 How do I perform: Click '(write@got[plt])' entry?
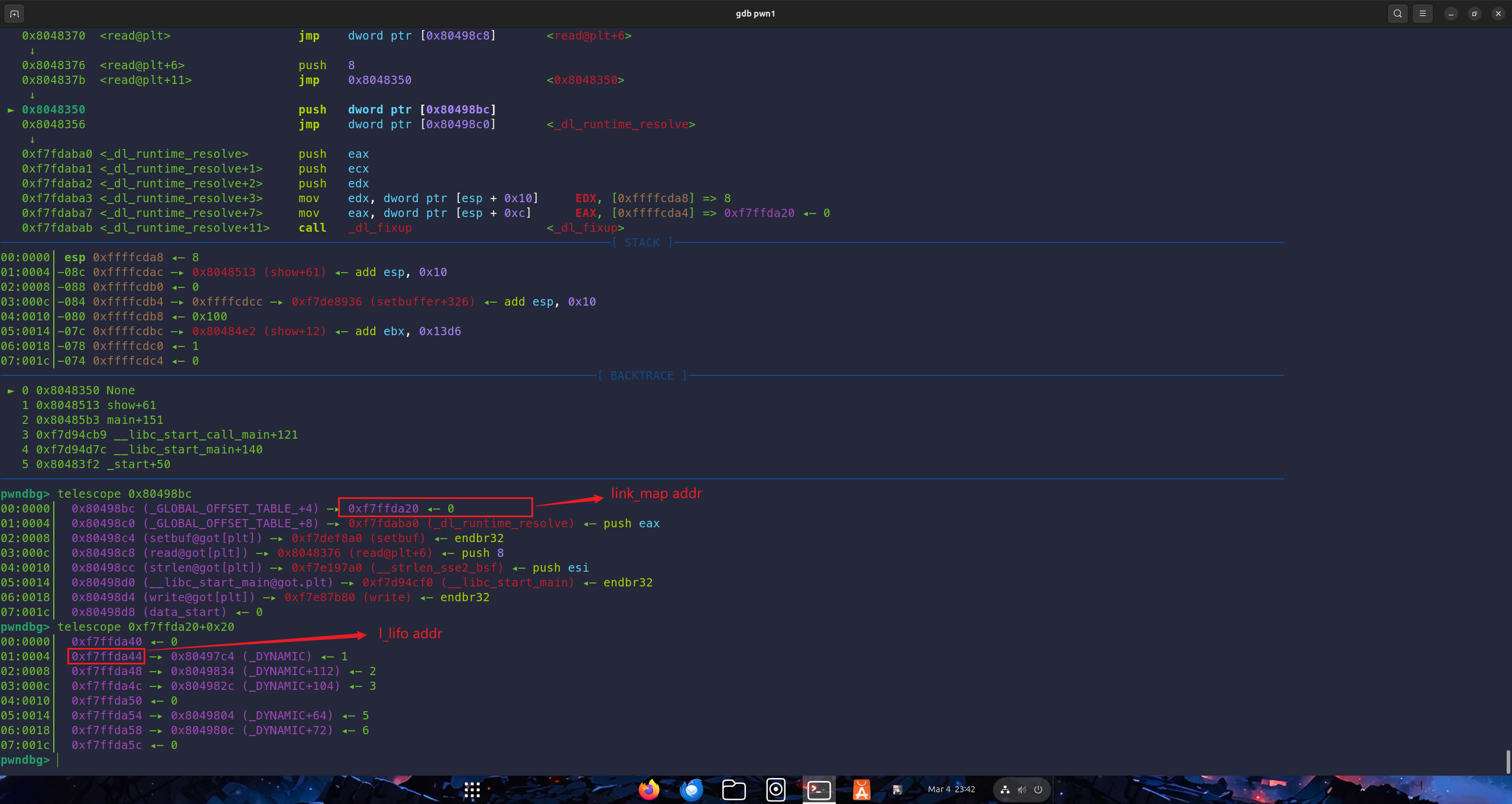point(199,598)
